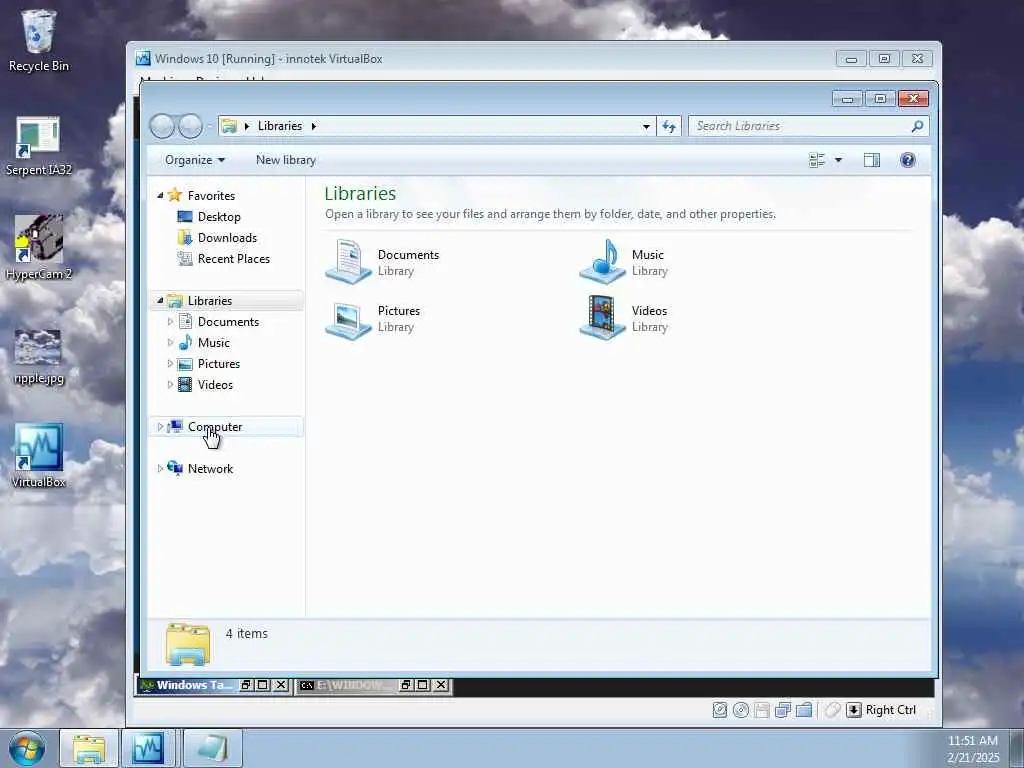Image resolution: width=1024 pixels, height=768 pixels.
Task: Click the taskbar clock showing 11:51 AM
Action: click(x=972, y=741)
